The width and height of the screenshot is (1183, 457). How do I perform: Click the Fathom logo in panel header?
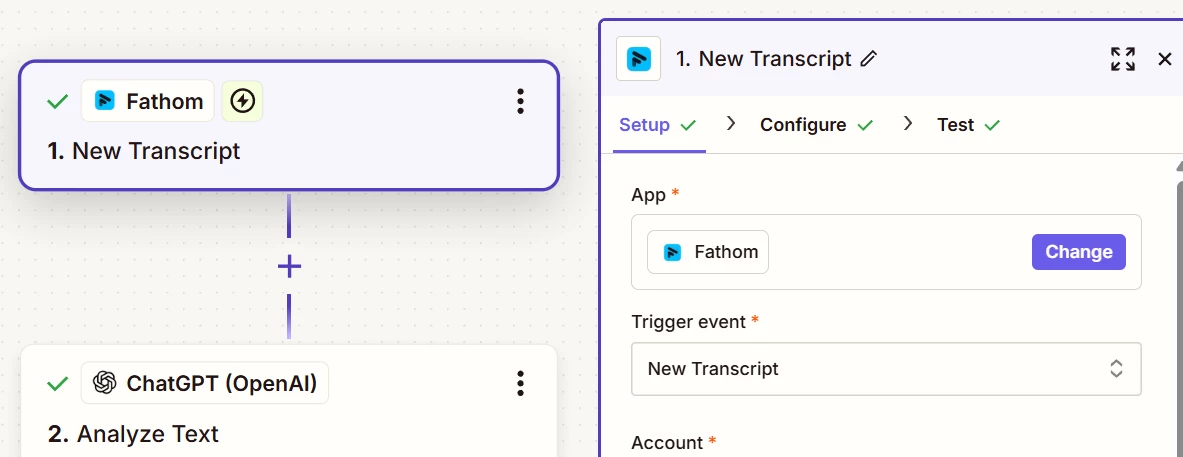tap(638, 59)
